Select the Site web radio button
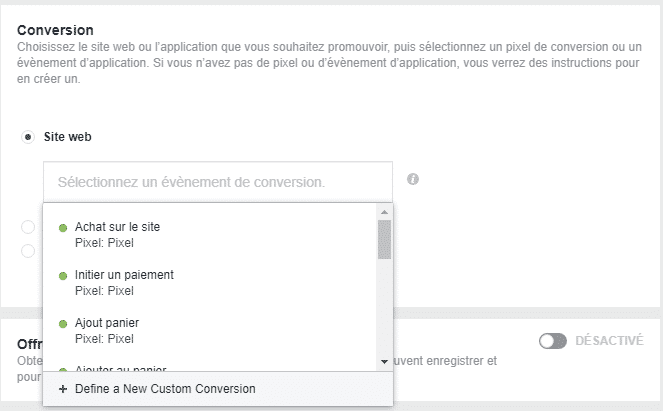The height and width of the screenshot is (411, 663). pos(28,136)
